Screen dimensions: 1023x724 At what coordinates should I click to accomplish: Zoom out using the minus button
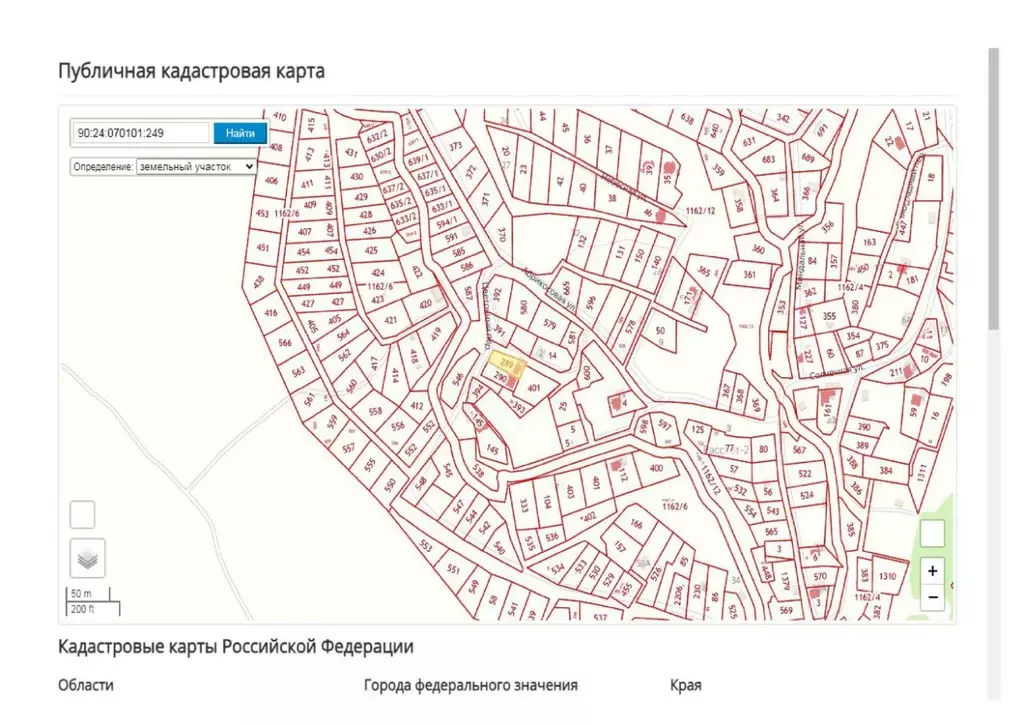point(932,596)
